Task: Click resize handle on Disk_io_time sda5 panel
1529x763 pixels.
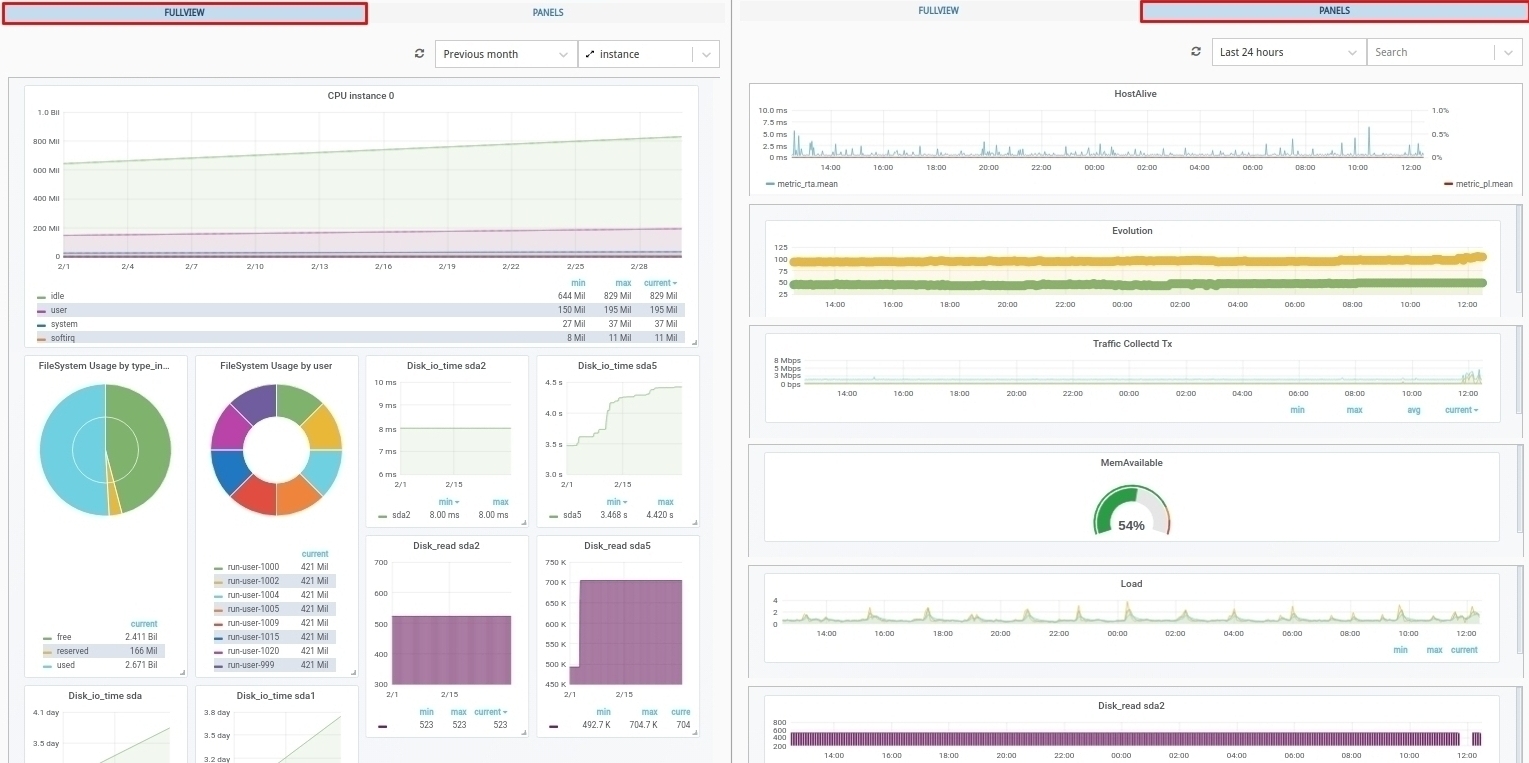Action: click(694, 522)
